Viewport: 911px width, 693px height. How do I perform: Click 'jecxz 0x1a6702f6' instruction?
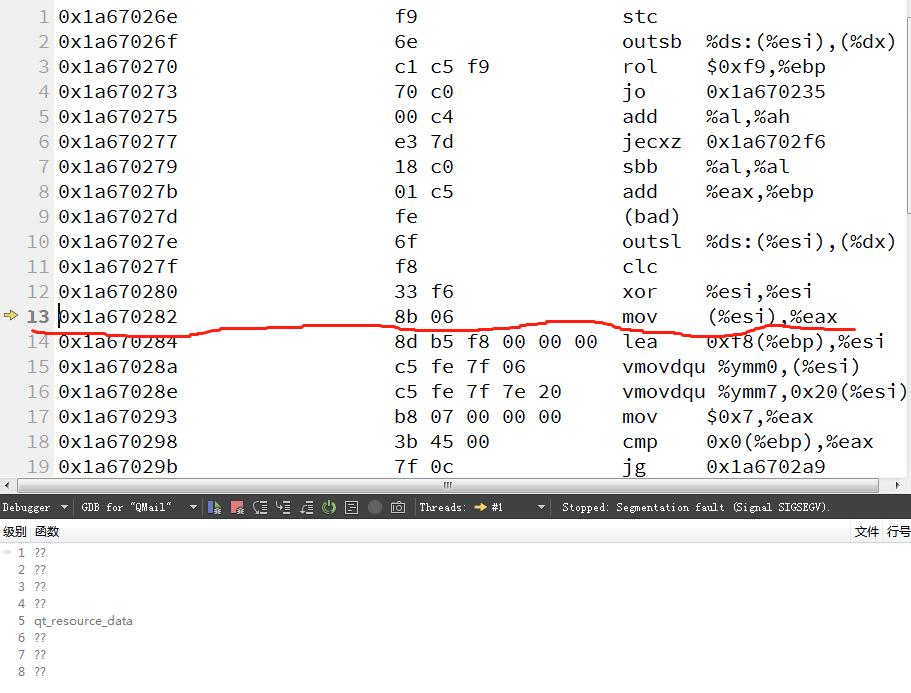click(724, 142)
